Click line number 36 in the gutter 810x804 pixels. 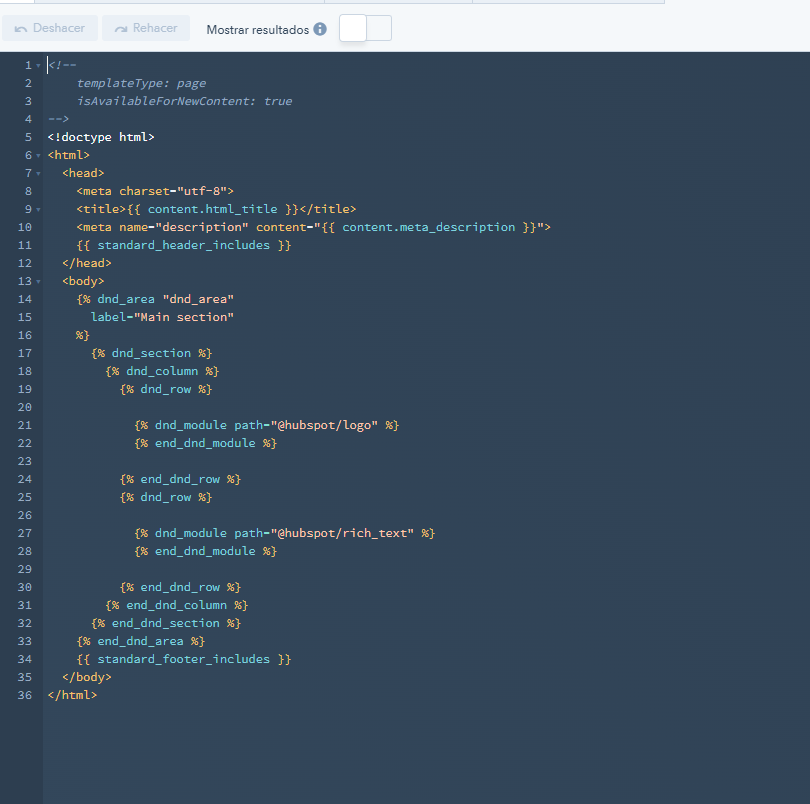click(25, 695)
